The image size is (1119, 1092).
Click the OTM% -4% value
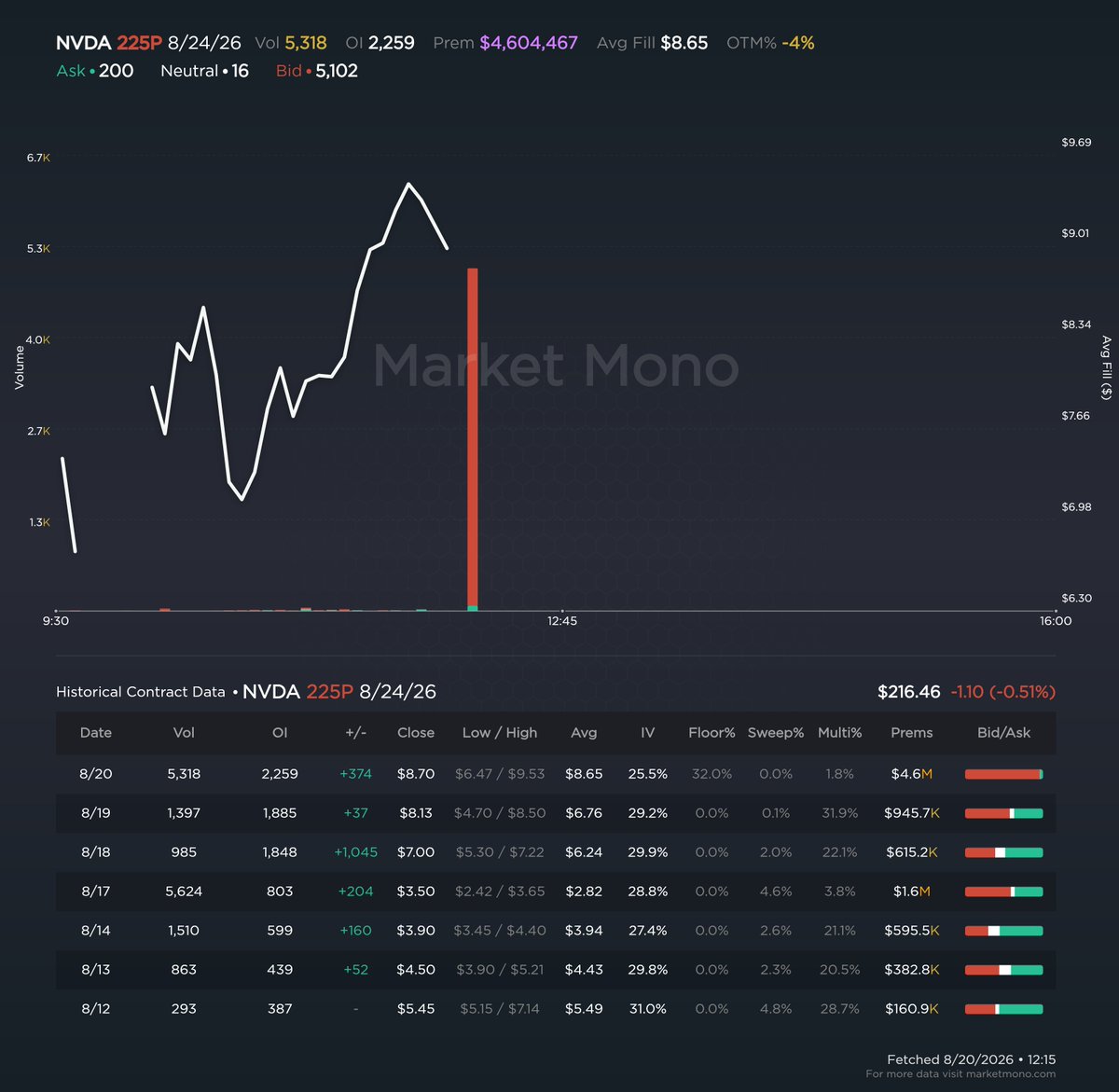770,43
